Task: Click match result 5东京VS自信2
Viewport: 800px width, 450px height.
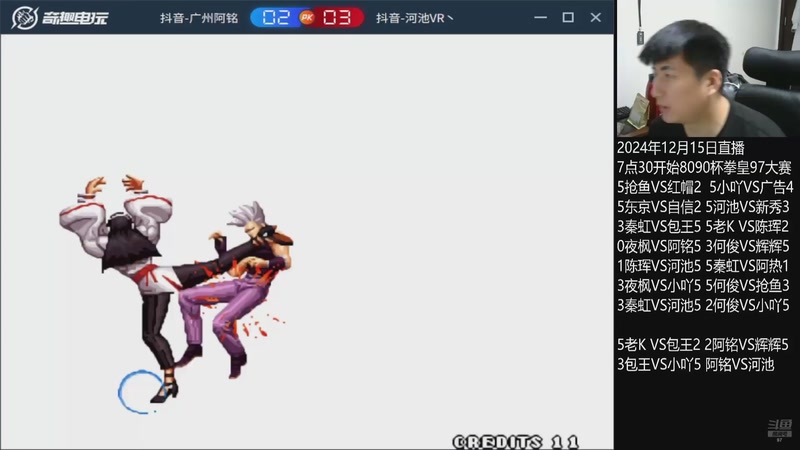Action: 659,207
